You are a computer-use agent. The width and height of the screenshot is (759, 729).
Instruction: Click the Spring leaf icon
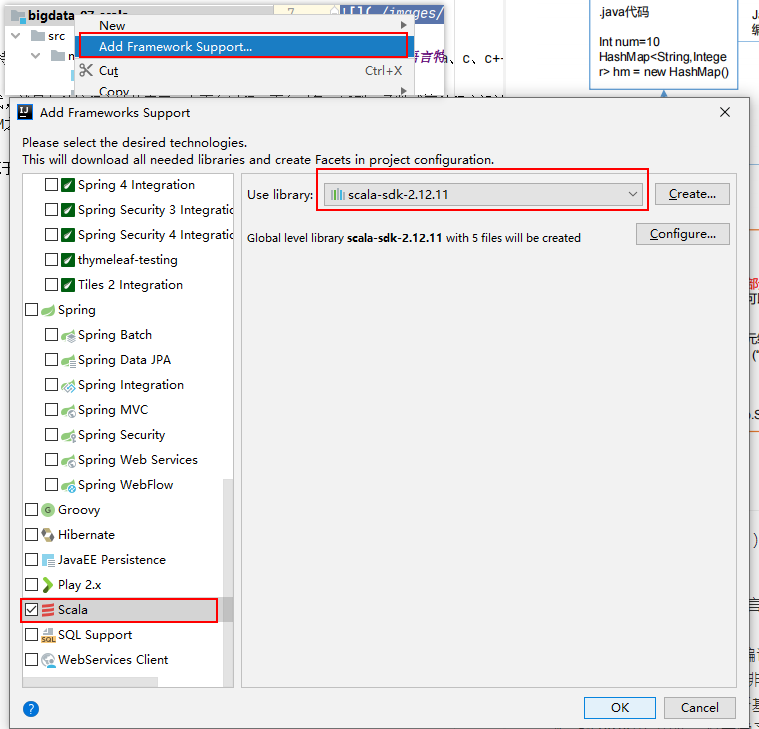coord(47,310)
